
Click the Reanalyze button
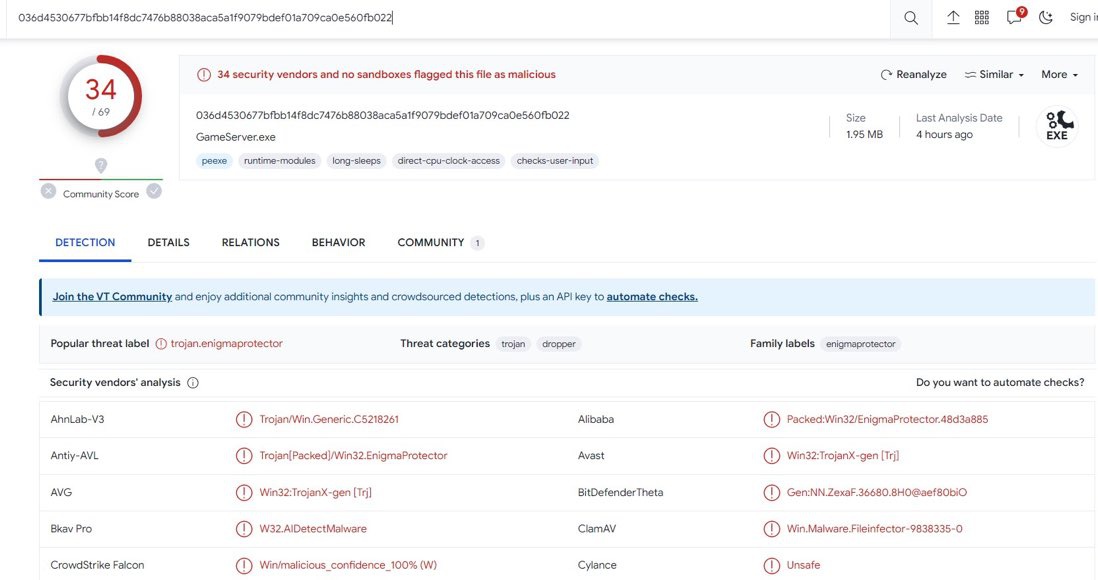[x=913, y=75]
